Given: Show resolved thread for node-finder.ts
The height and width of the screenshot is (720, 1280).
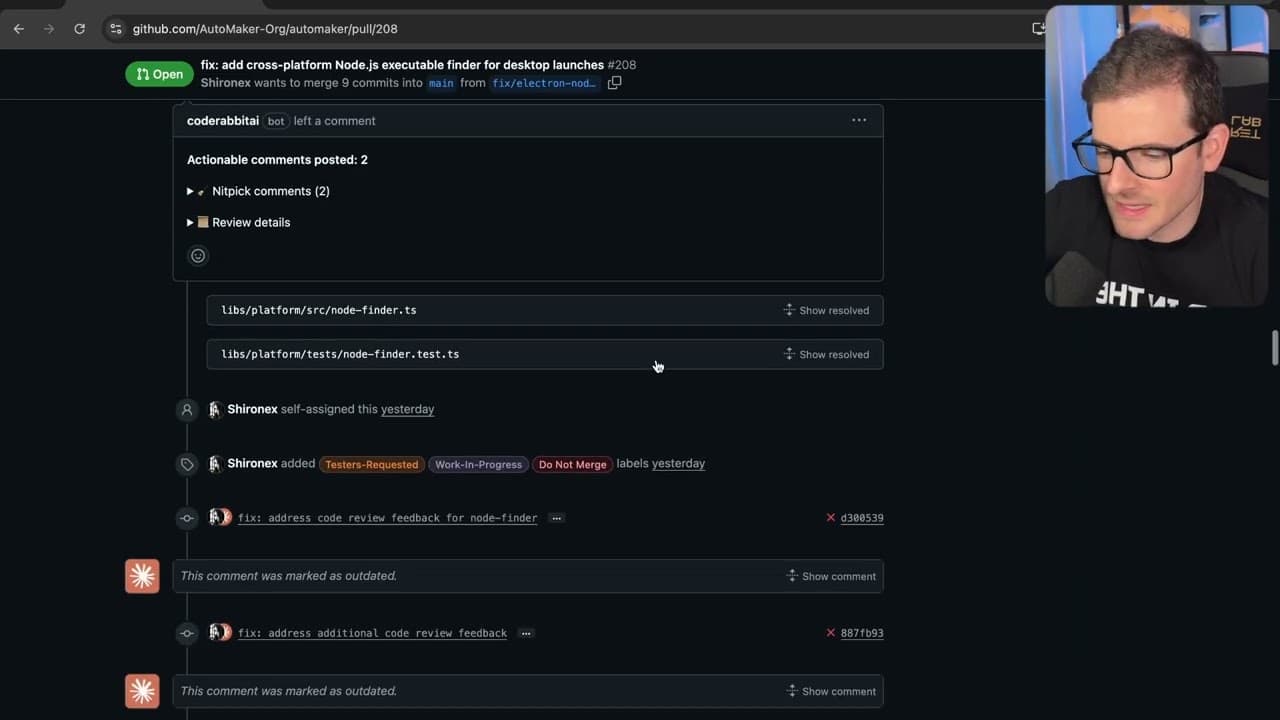Looking at the screenshot, I should point(826,310).
